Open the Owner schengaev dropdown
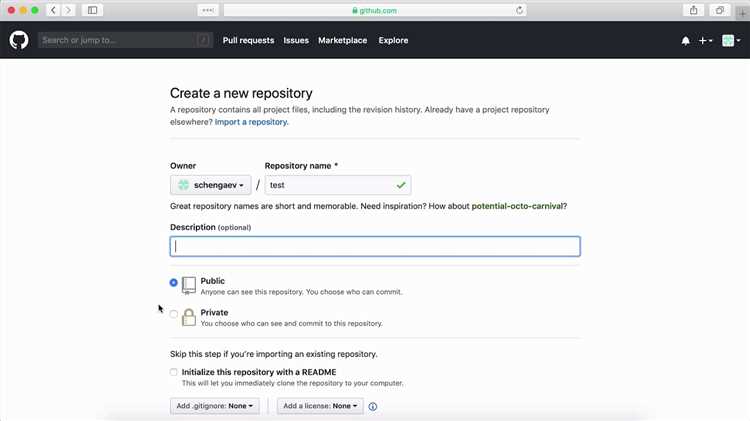The image size is (750, 421). click(x=210, y=185)
